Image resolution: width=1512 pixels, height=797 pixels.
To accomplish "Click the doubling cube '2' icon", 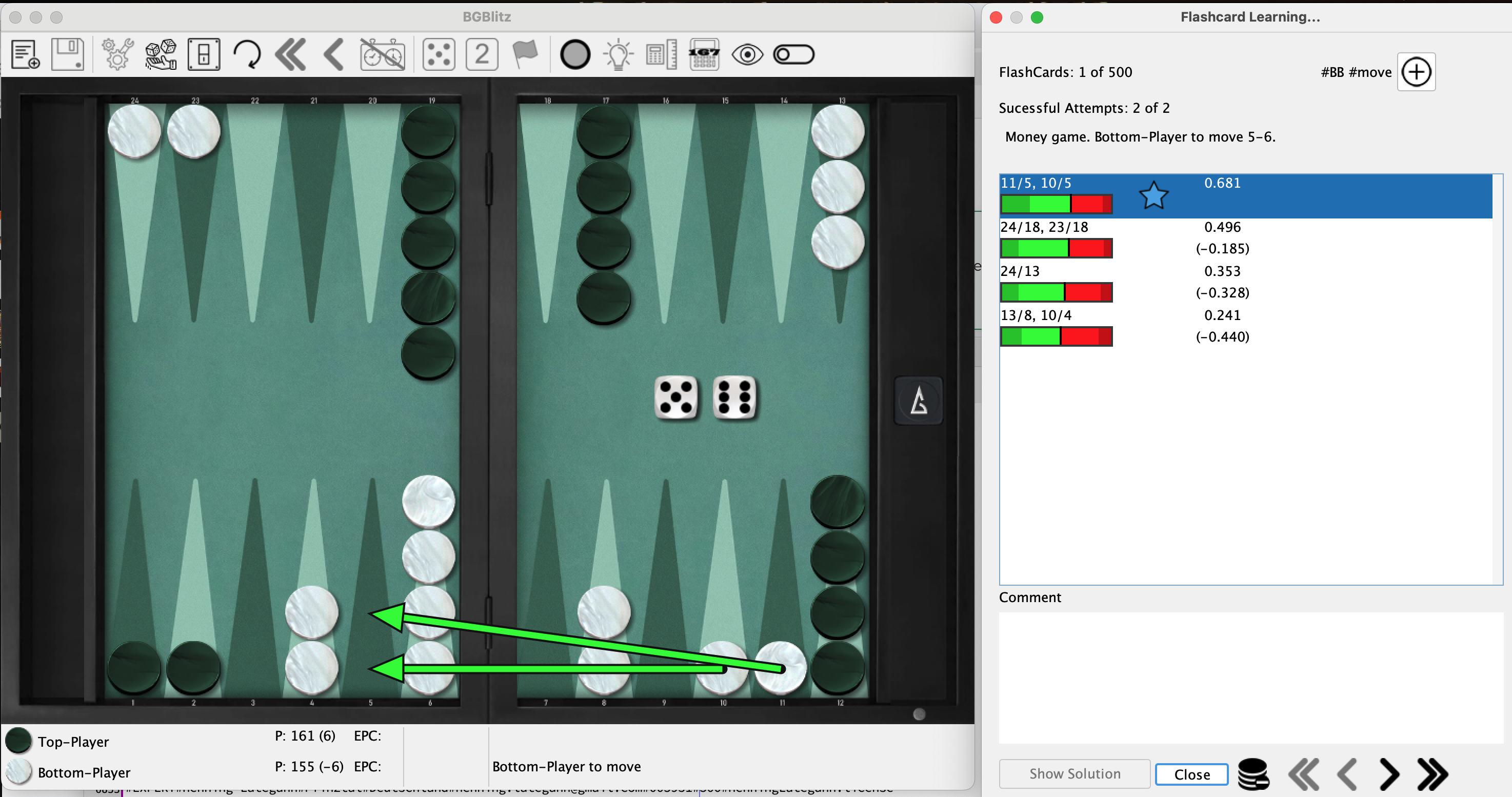I will coord(482,54).
